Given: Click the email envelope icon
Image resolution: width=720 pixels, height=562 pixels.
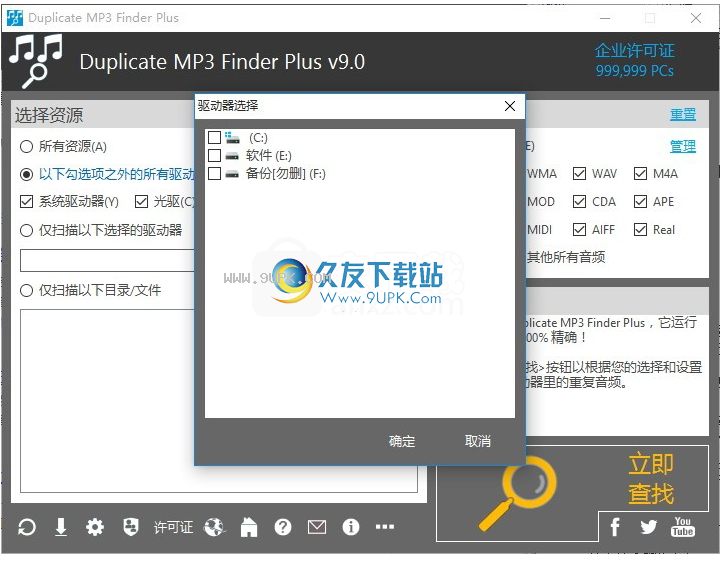Looking at the screenshot, I should pos(317,527).
